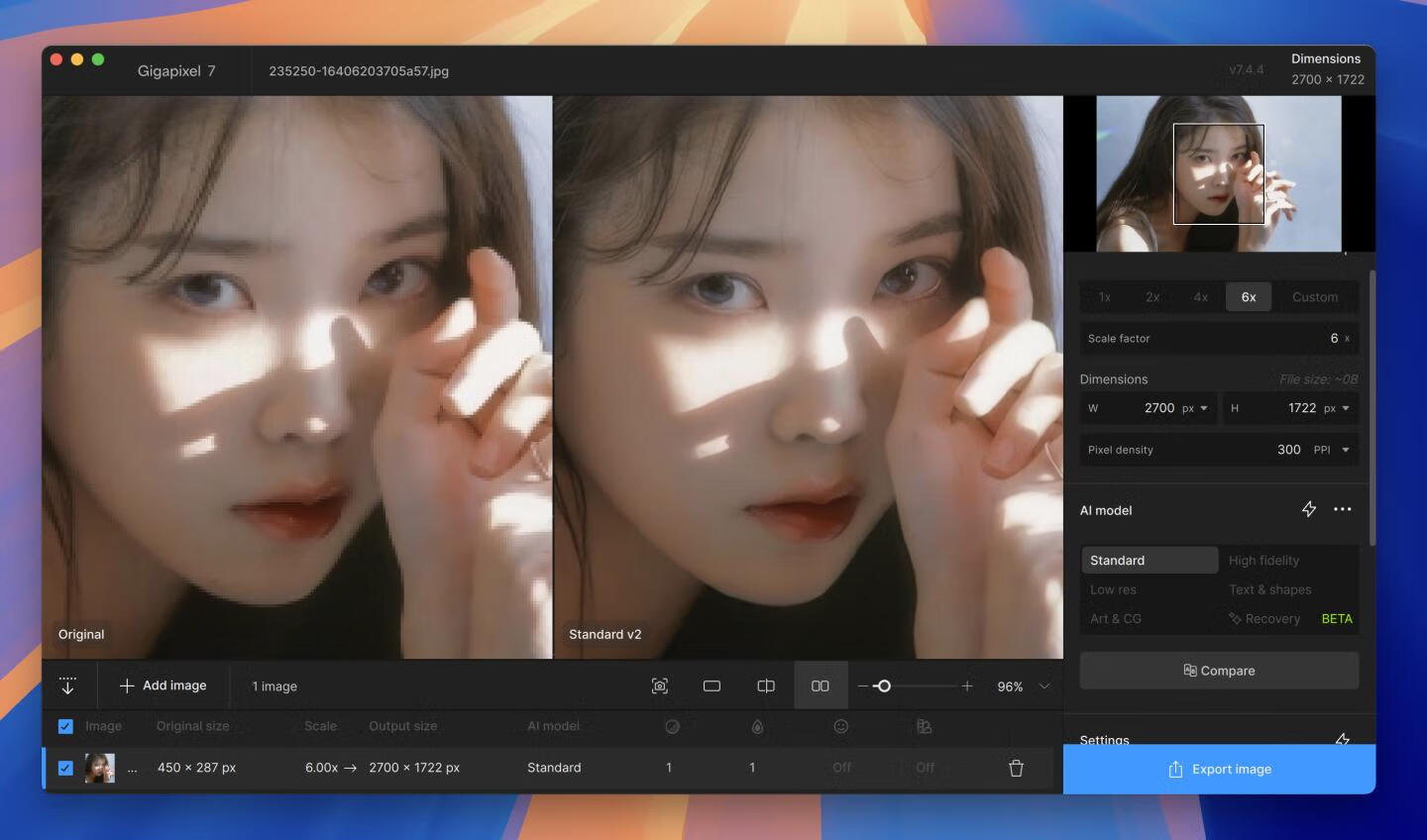Click the Original size column header
Screen dimensions: 1427x840
[192, 726]
